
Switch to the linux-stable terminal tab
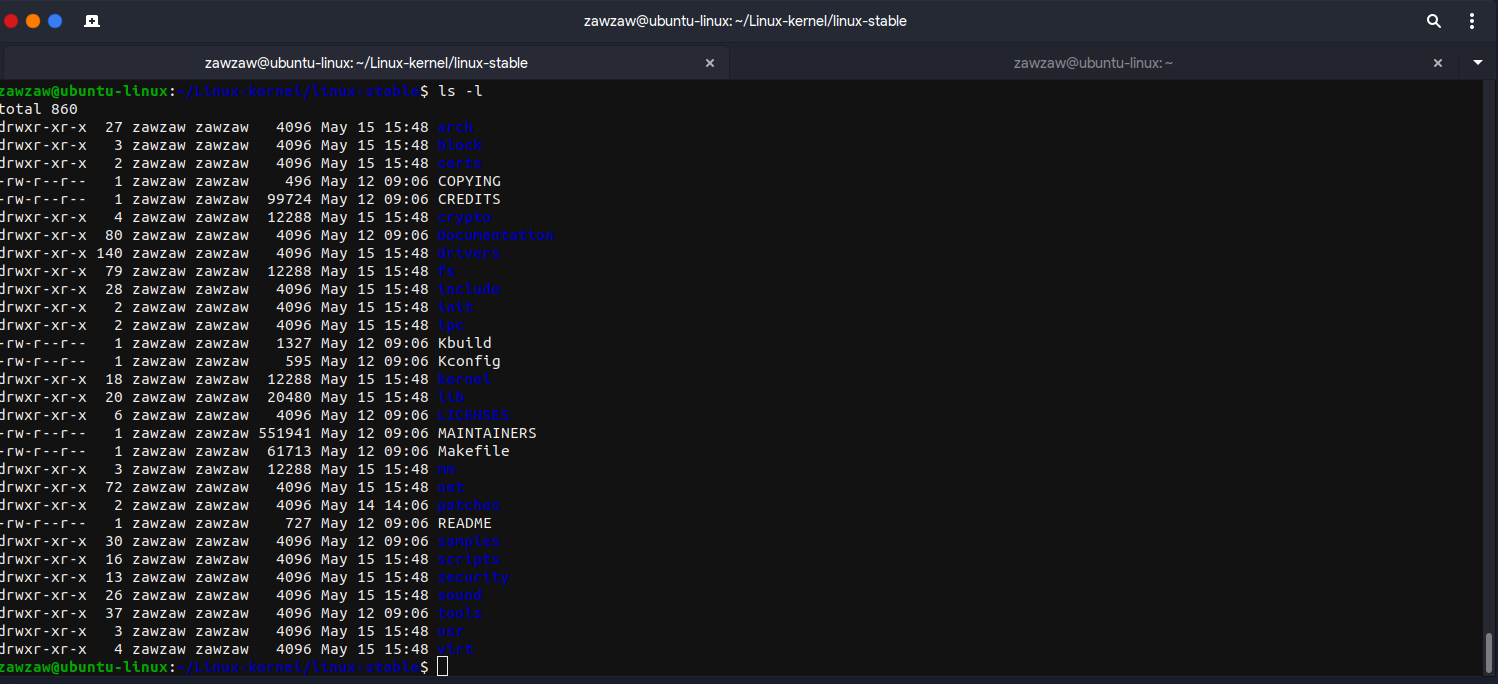[x=366, y=63]
